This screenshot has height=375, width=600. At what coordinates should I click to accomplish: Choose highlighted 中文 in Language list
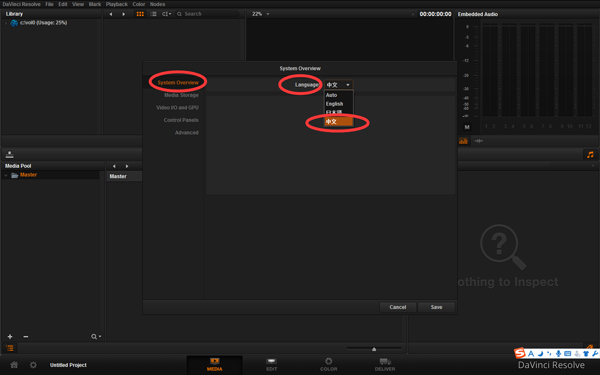[x=339, y=122]
